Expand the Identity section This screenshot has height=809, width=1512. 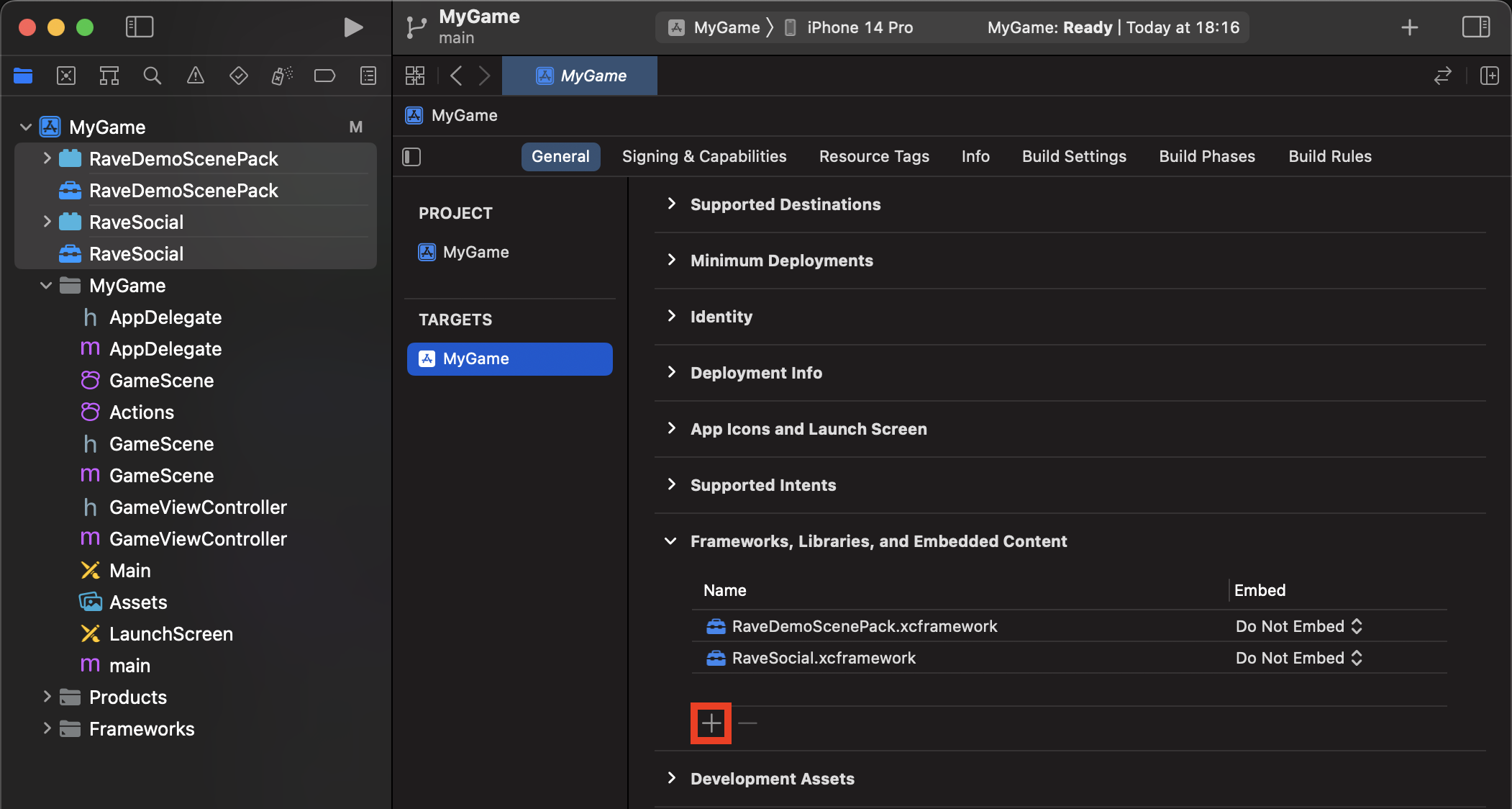tap(671, 315)
